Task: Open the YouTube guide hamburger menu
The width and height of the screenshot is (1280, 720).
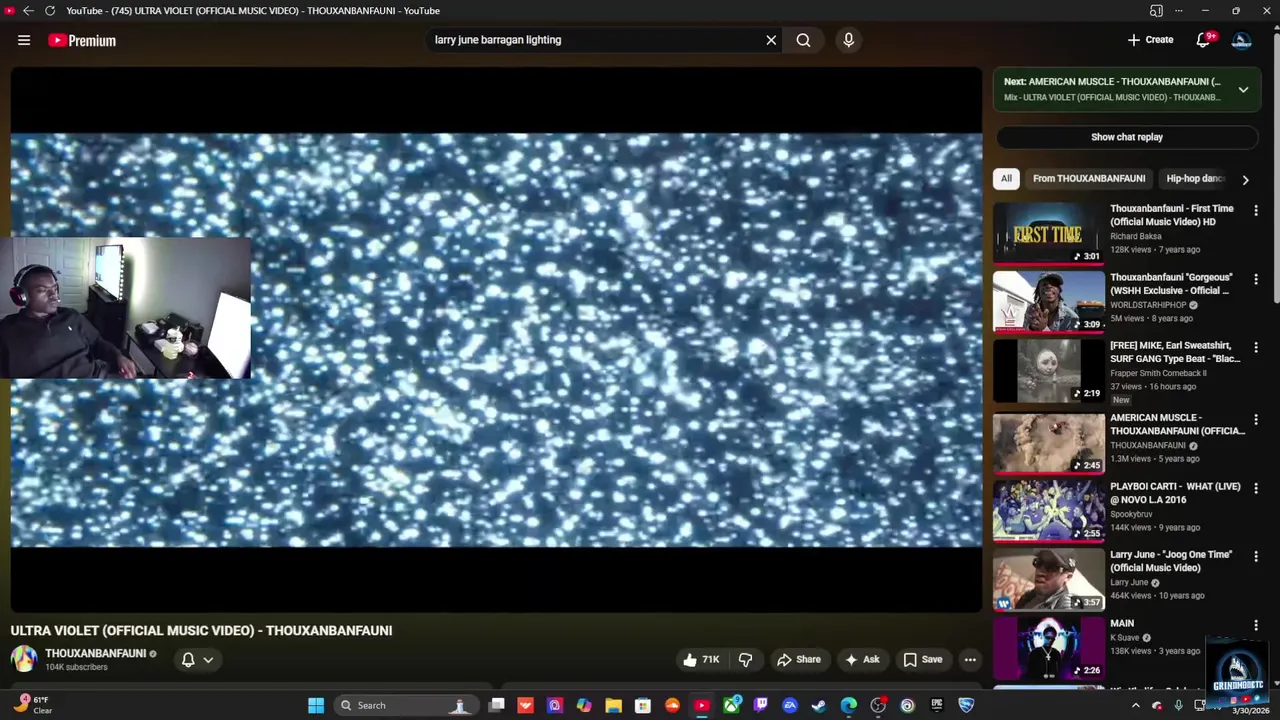Action: point(24,40)
